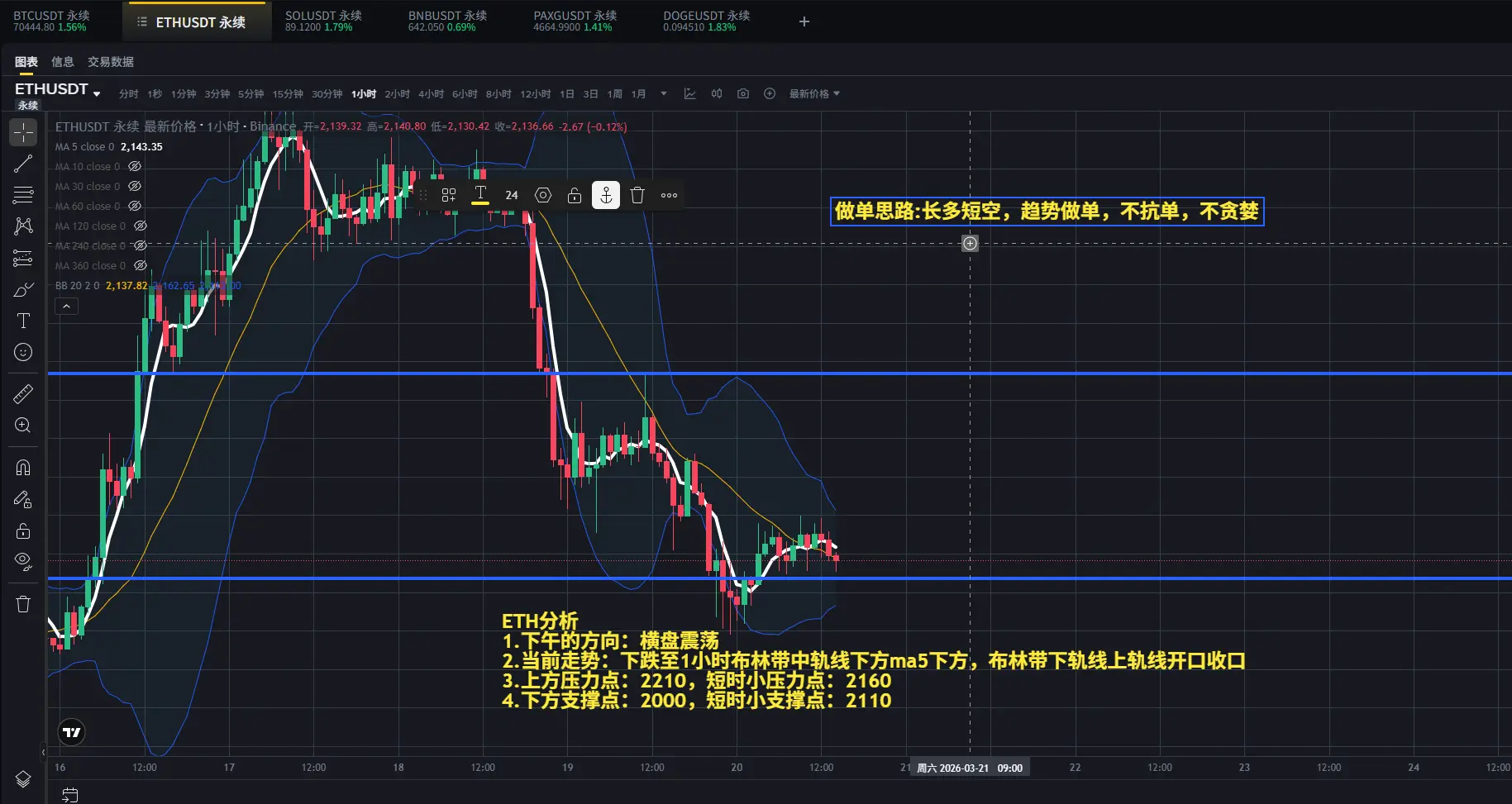Screen dimensions: 1512x804
Task: Toggle visibility of MA 60 indicator
Action: tap(135, 206)
